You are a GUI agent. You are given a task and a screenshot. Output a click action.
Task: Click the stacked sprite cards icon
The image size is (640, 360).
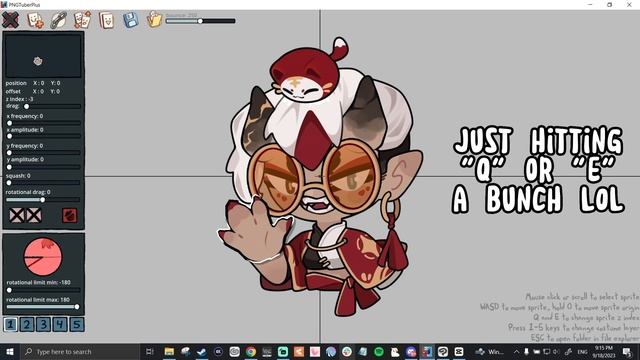[107, 20]
